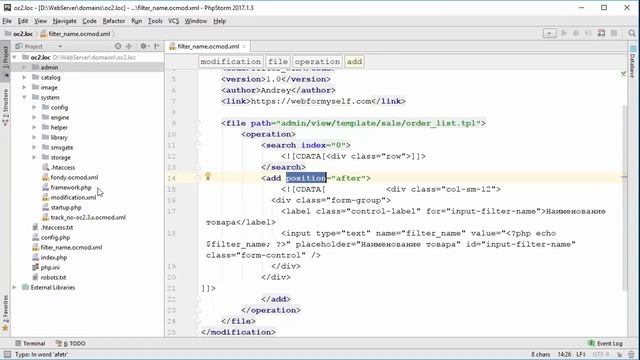
Task: Select modification.xml in the project tree
Action: (x=73, y=197)
